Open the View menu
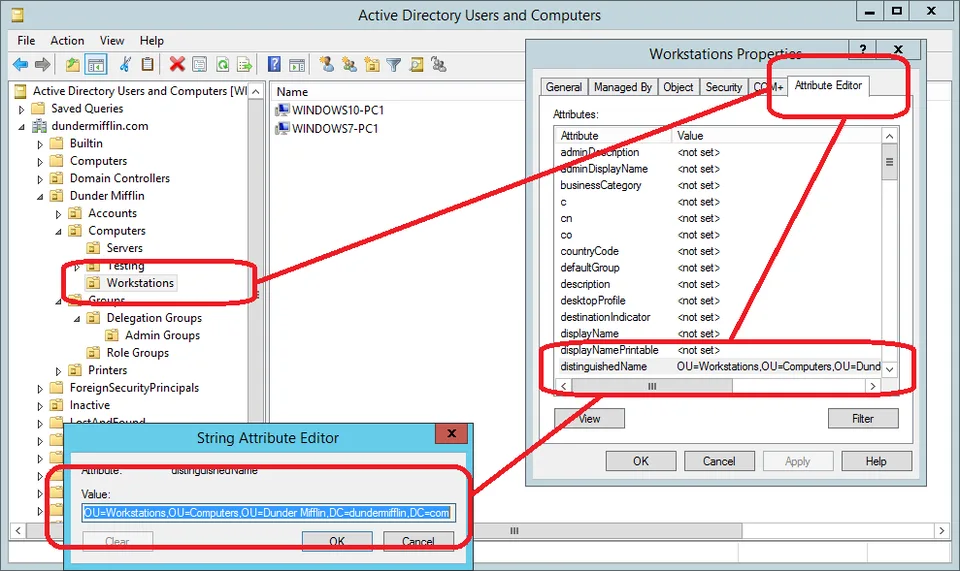Screen dimensions: 960x571 point(111,40)
